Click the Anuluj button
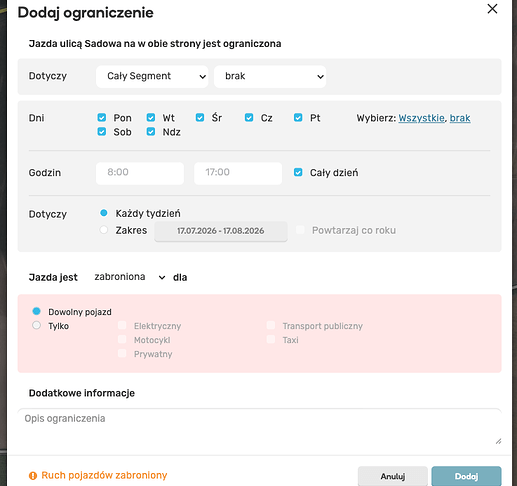 tap(393, 476)
